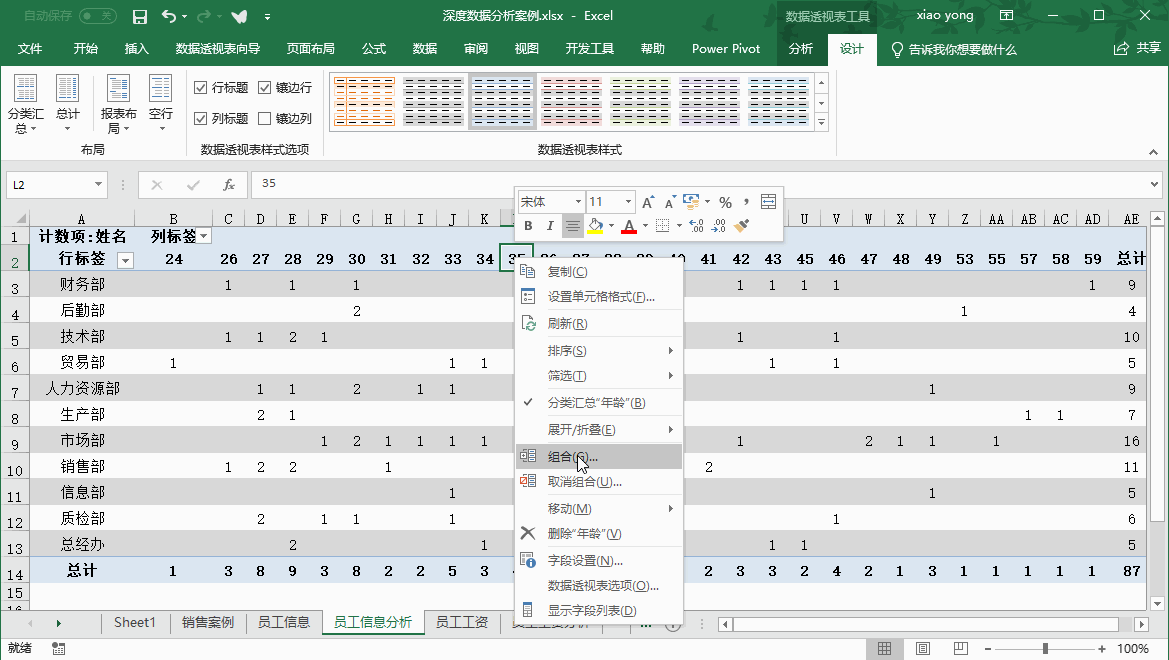Screen dimensions: 1169x660
Task: Click font color red swatch in mini toolbar
Action: (x=628, y=225)
